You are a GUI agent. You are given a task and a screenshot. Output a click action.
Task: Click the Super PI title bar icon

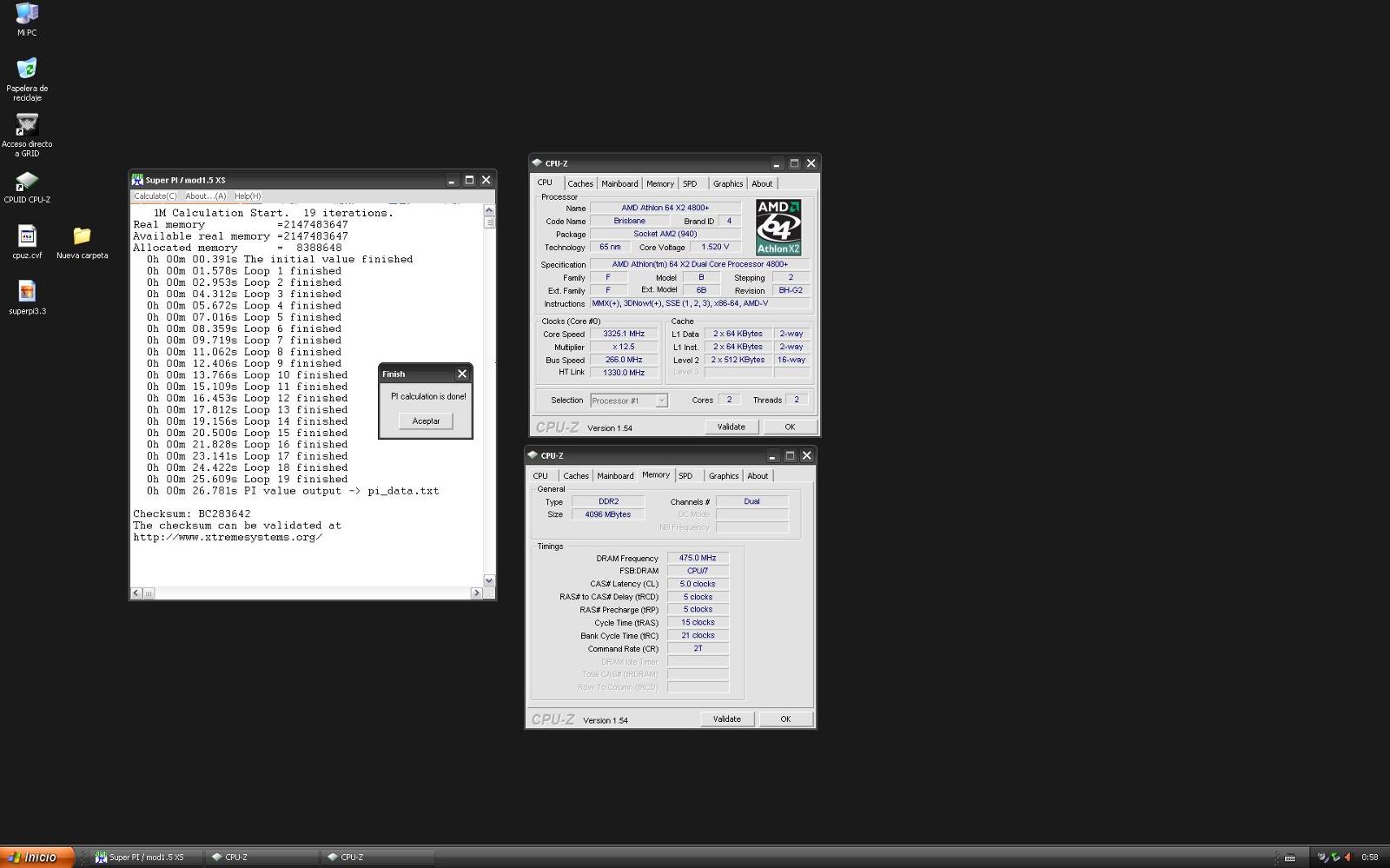tap(137, 180)
